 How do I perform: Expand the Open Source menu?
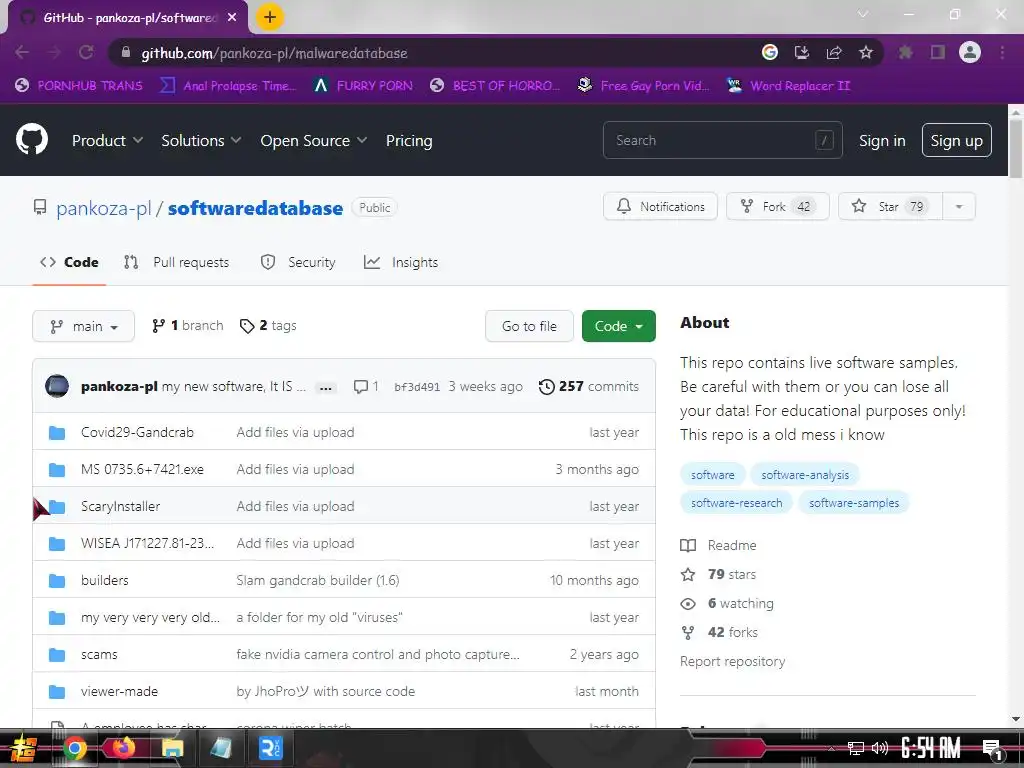pyautogui.click(x=313, y=140)
